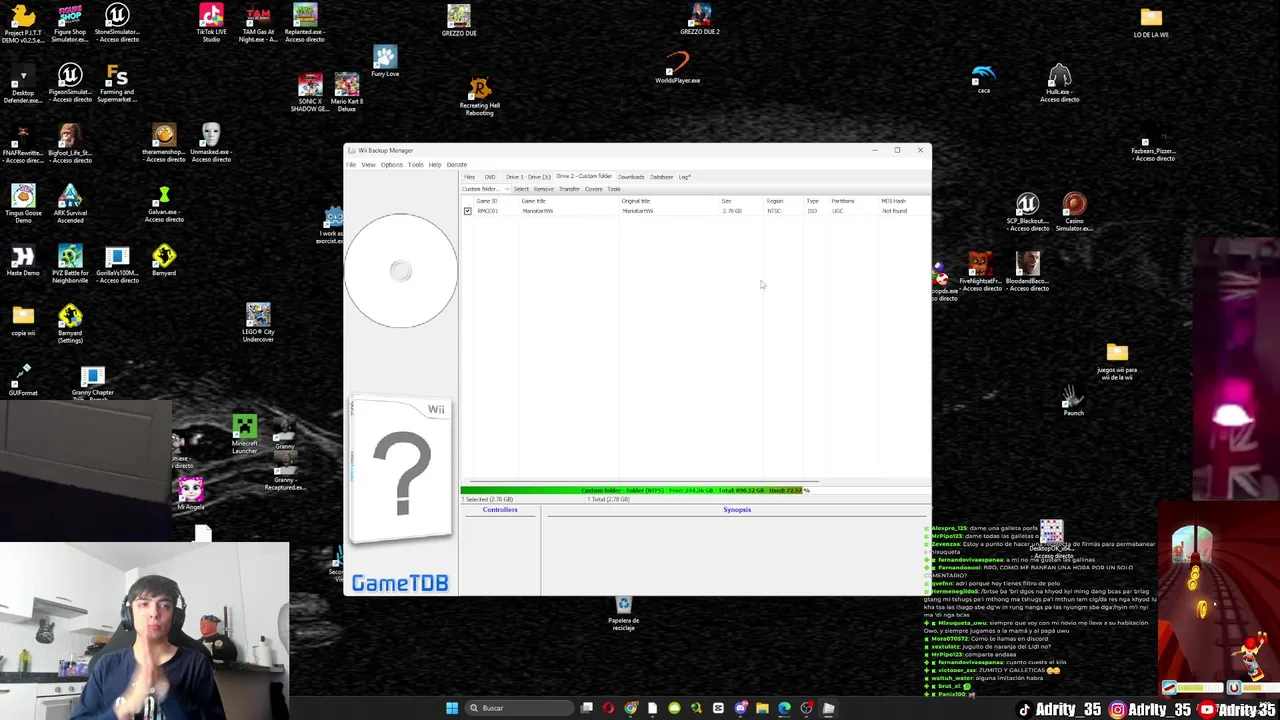Sort by Region column header
This screenshot has height=720, width=1280.
coord(775,201)
